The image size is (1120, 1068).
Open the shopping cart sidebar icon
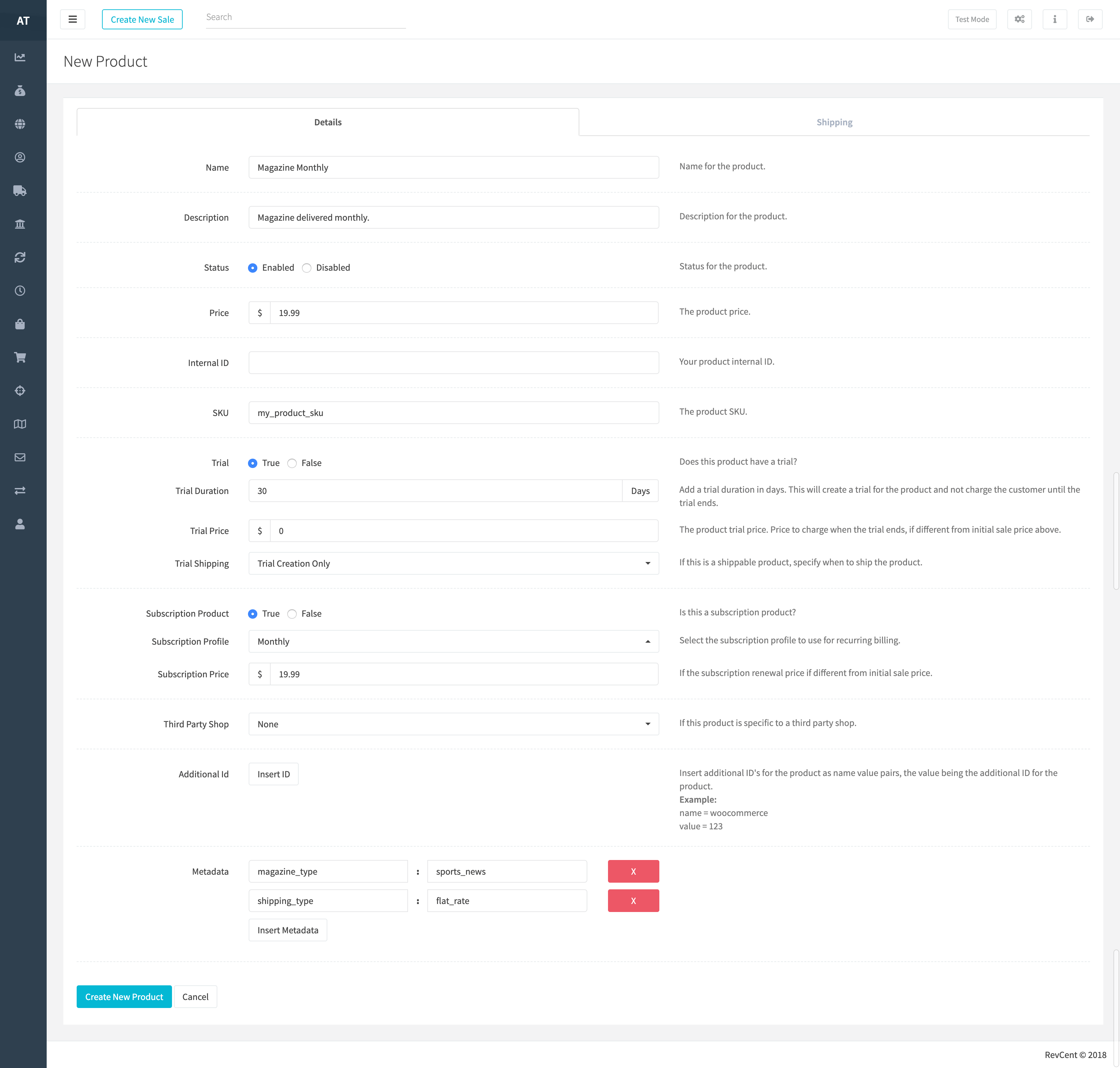(20, 358)
